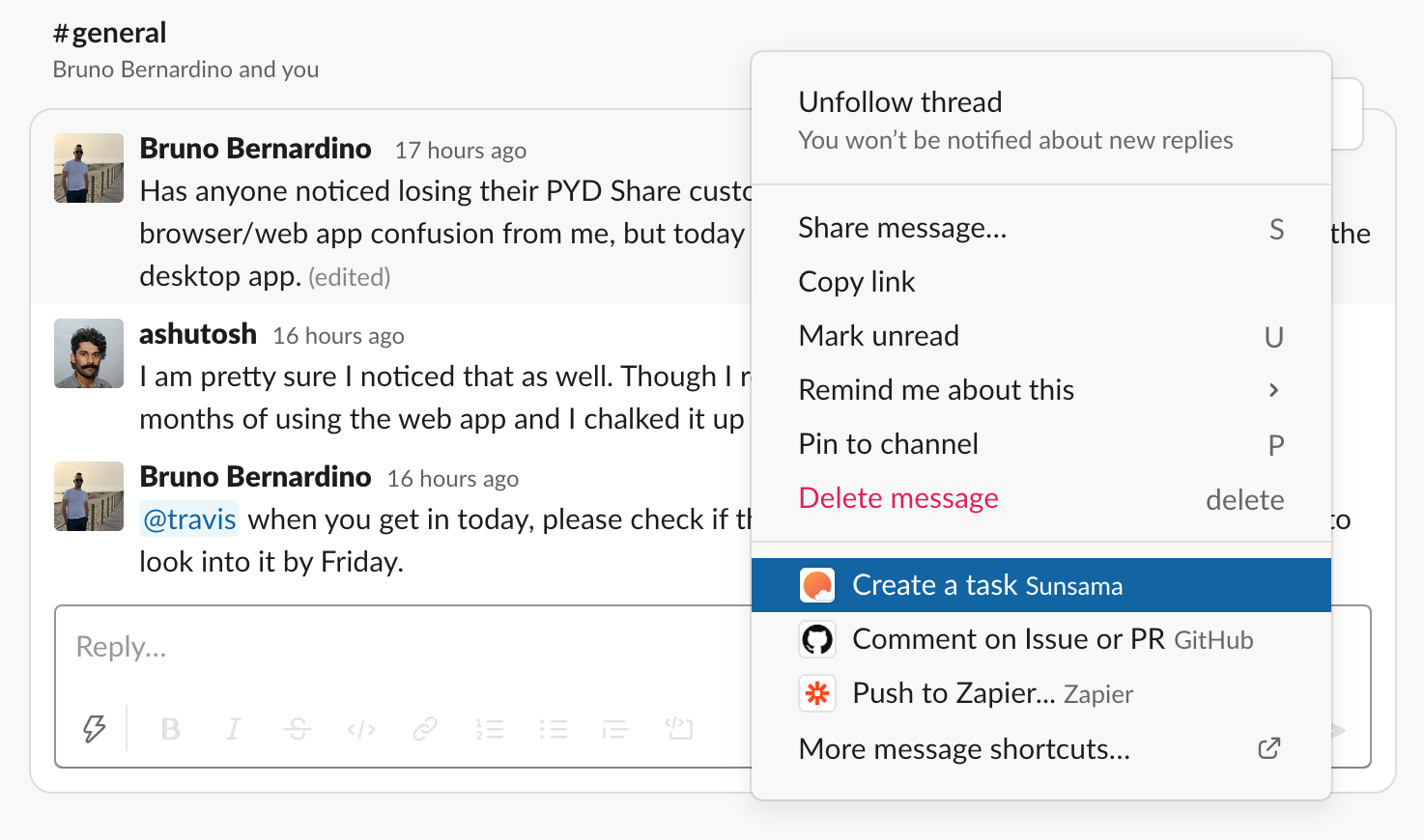Pin the message to the channel
This screenshot has width=1424, height=840.
coord(888,444)
